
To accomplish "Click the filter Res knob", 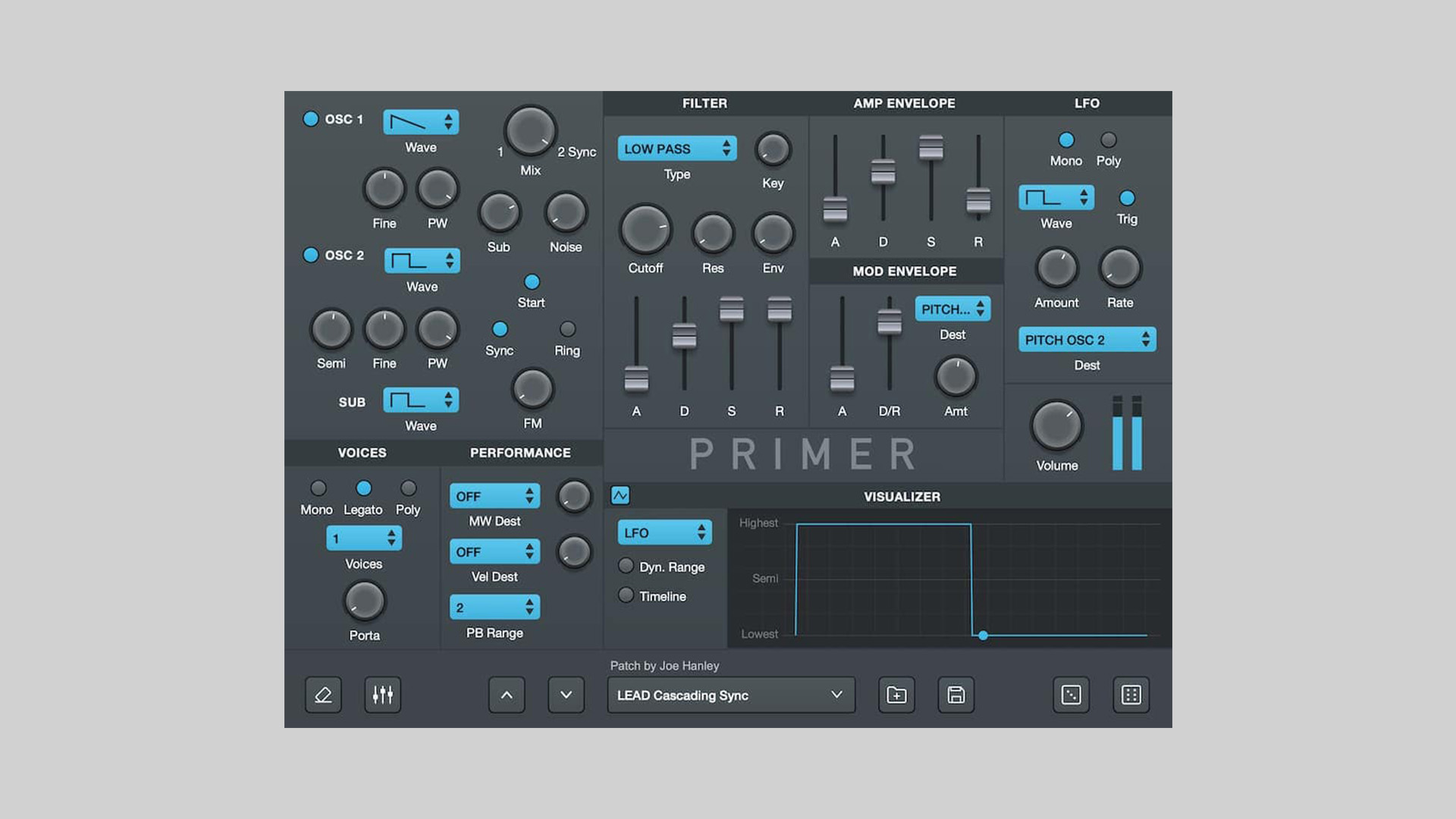I will 713,234.
